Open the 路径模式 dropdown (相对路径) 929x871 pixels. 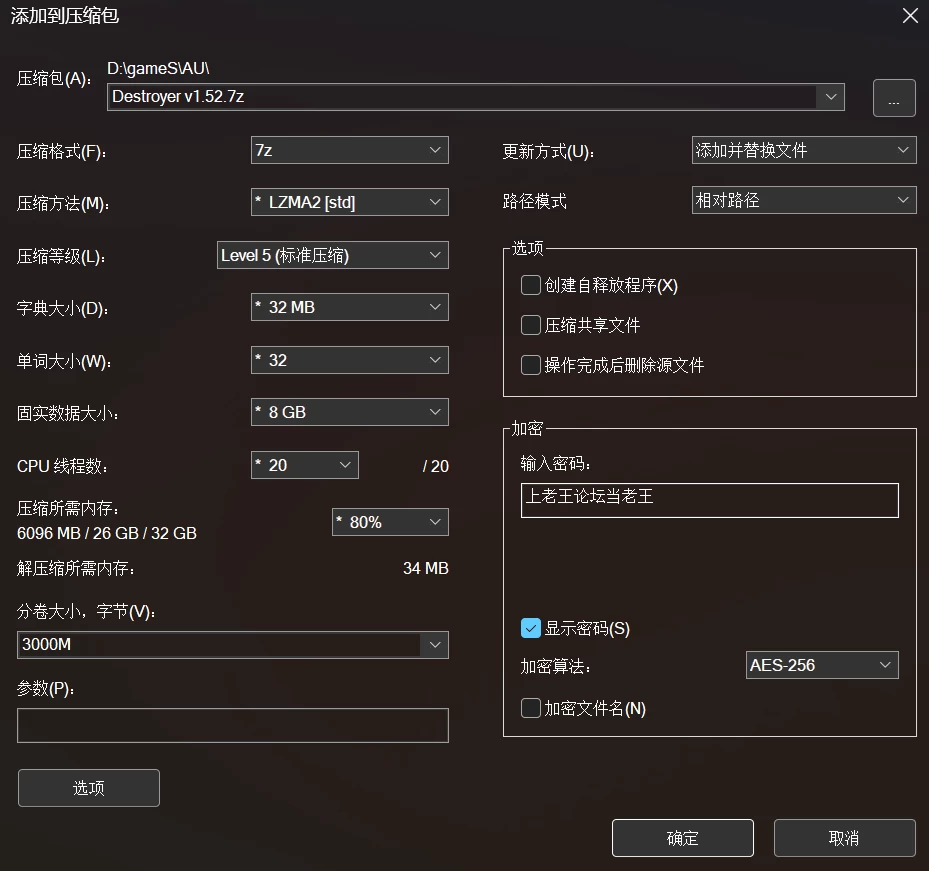[803, 200]
